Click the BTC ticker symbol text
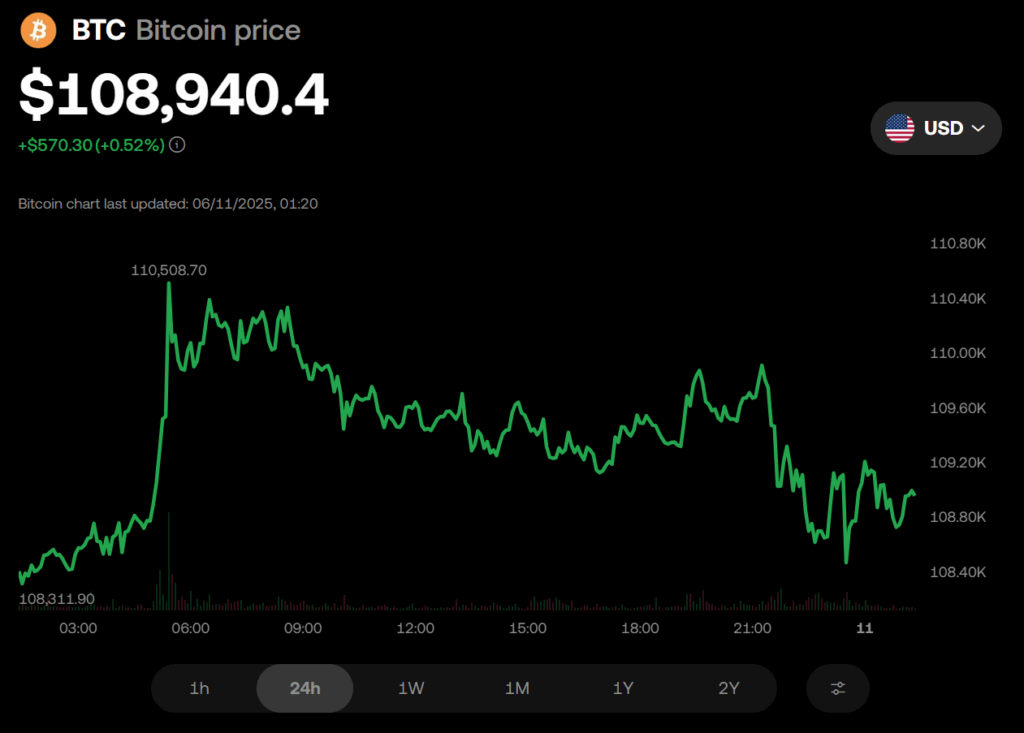The image size is (1024, 733). (98, 30)
